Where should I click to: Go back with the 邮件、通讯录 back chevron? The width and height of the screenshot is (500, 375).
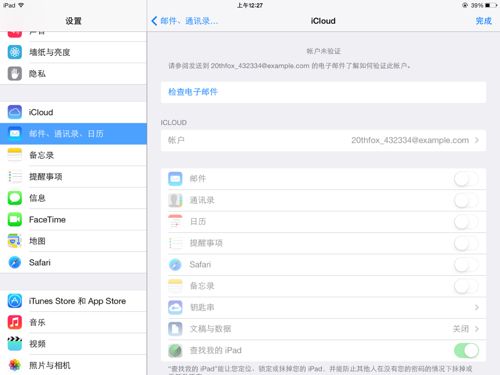[x=154, y=21]
